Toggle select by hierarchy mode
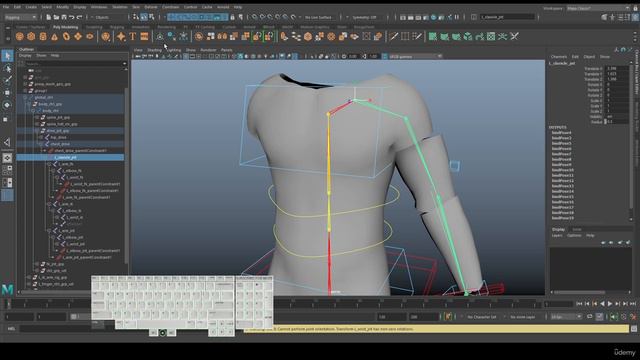This screenshot has width=640, height=360. (136, 17)
